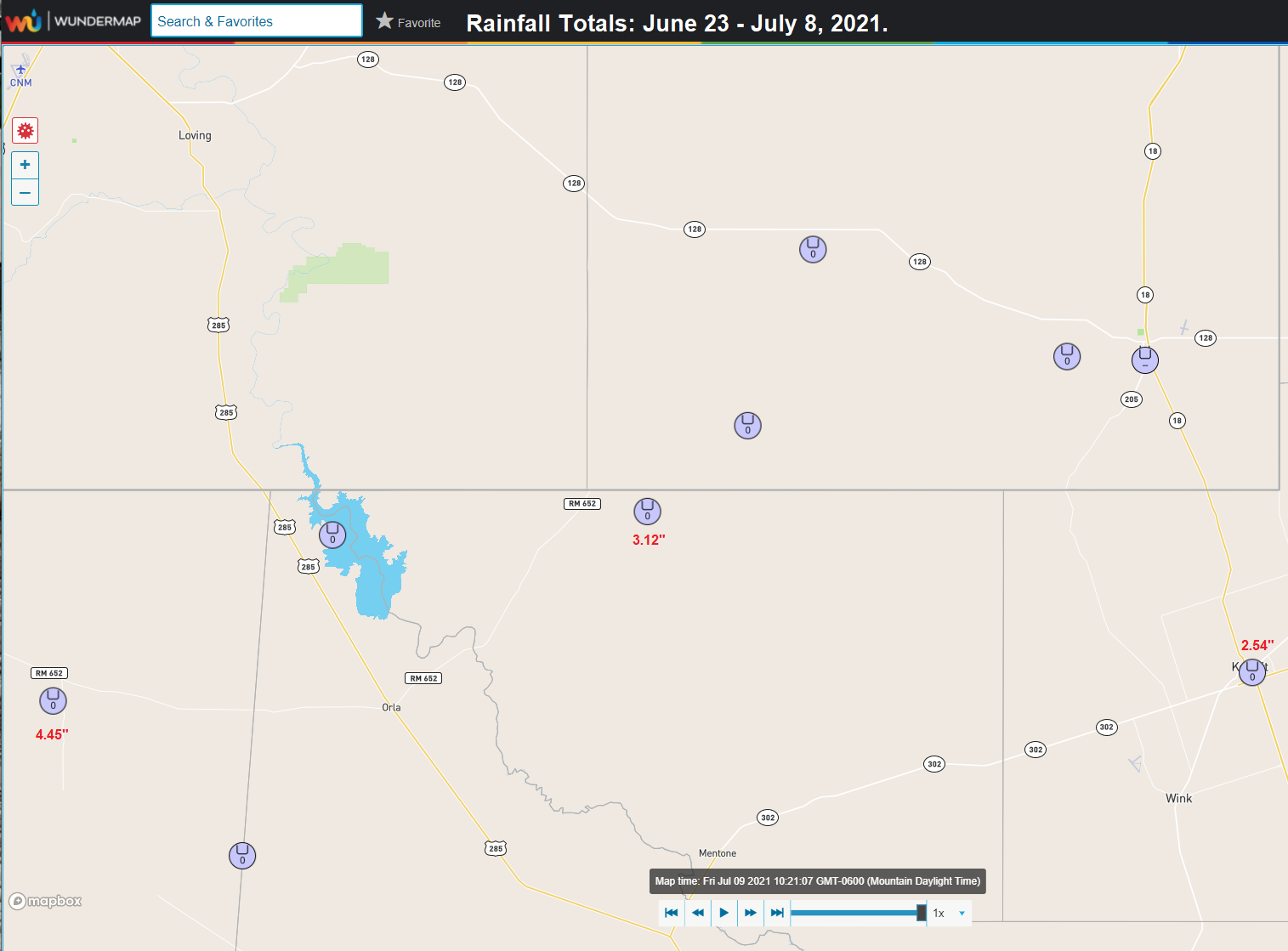This screenshot has width=1288, height=951.
Task: Click the station marker labeled 3.12 inches
Action: coord(647,511)
